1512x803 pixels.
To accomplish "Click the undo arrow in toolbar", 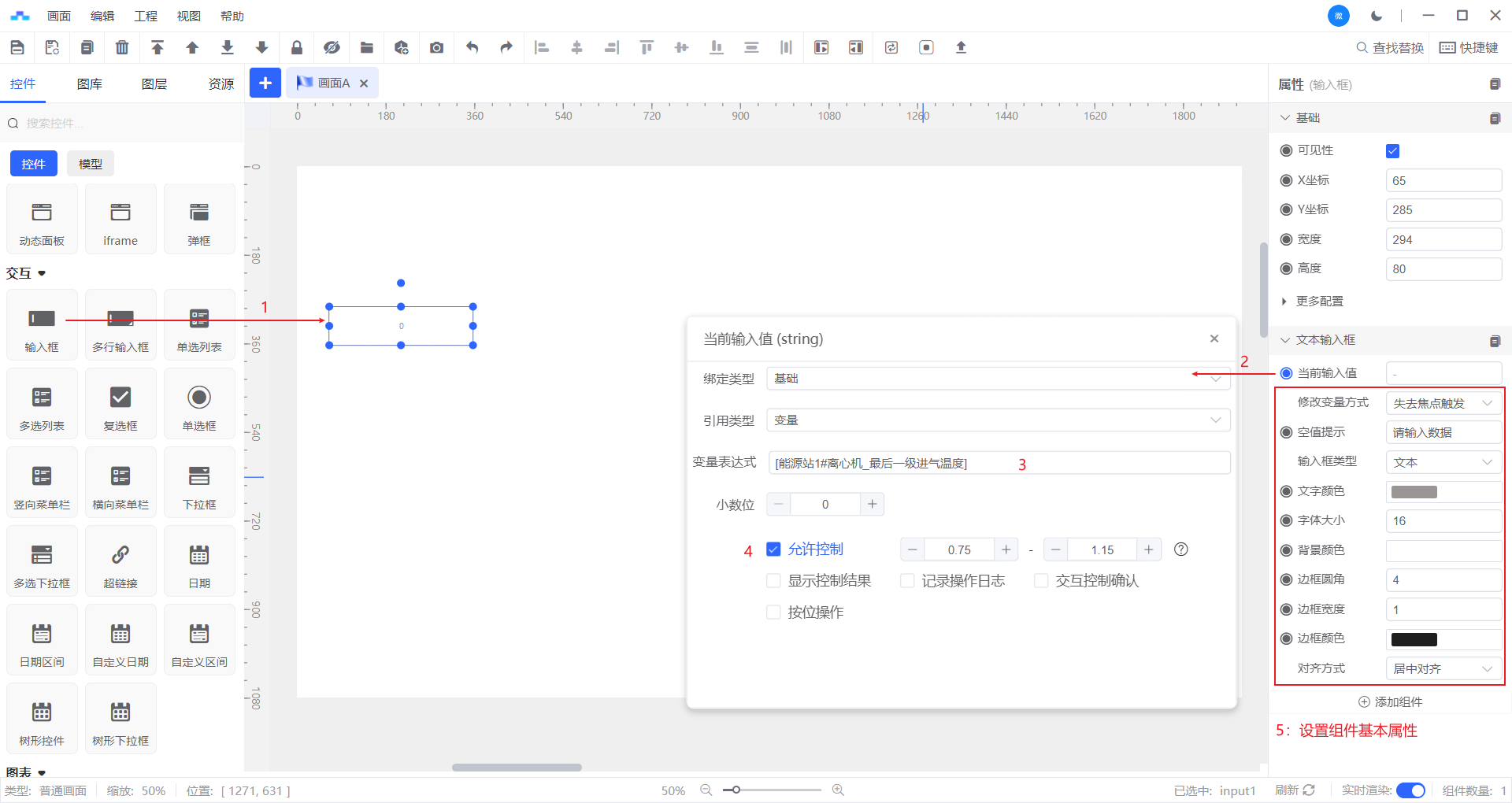I will coord(472,48).
